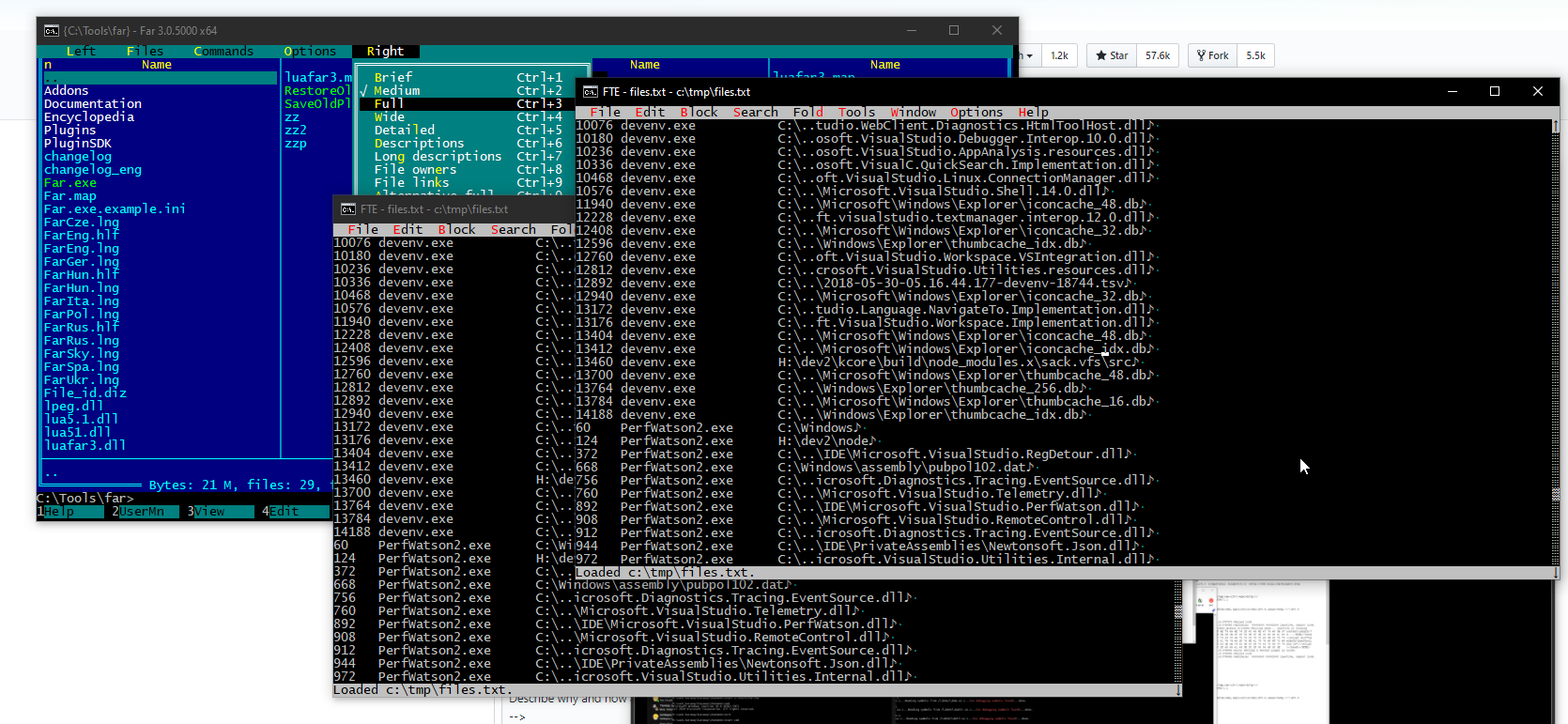The width and height of the screenshot is (1568, 724).
Task: Open Window menu in front FTE window
Action: tap(913, 112)
